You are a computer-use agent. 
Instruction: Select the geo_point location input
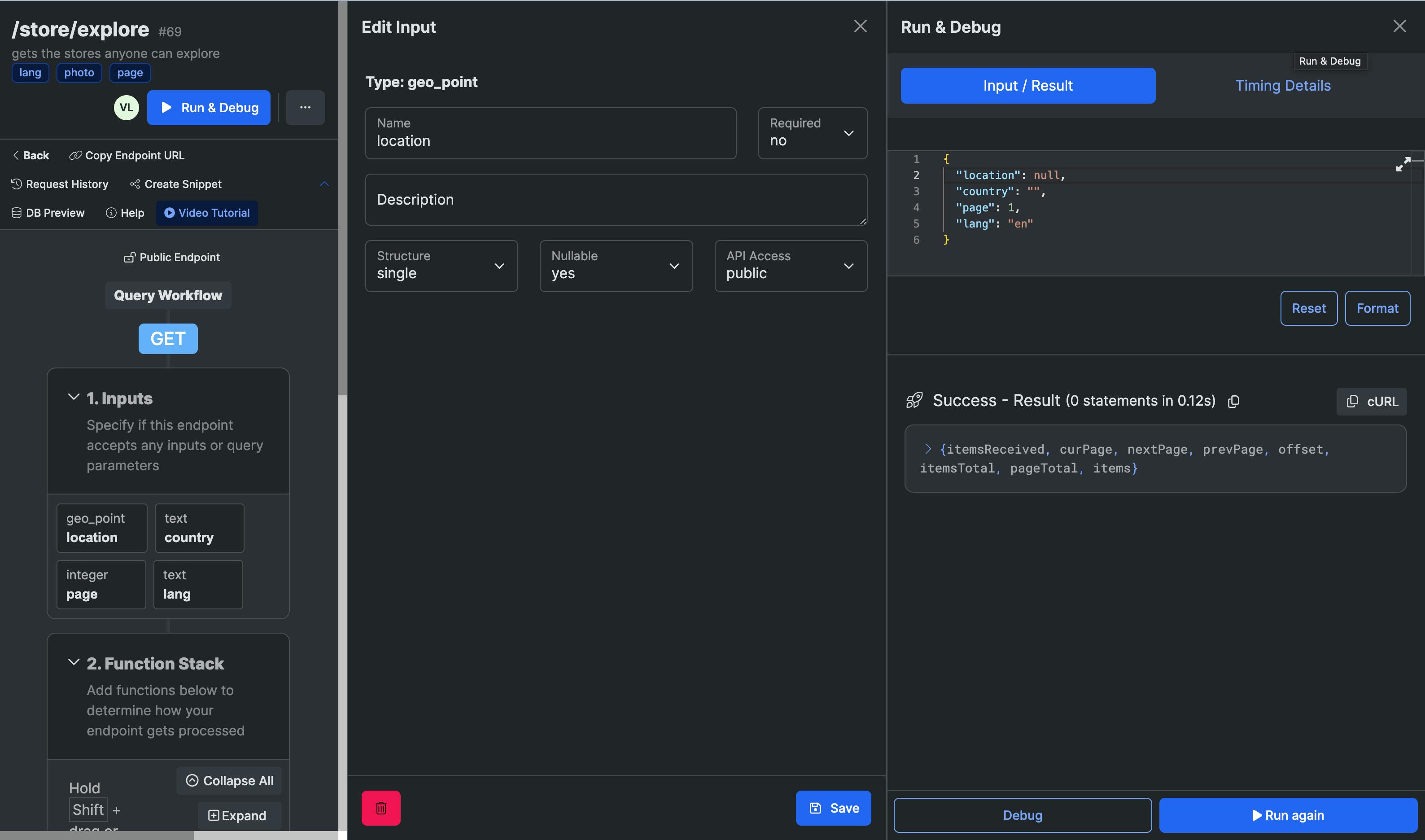pos(102,528)
